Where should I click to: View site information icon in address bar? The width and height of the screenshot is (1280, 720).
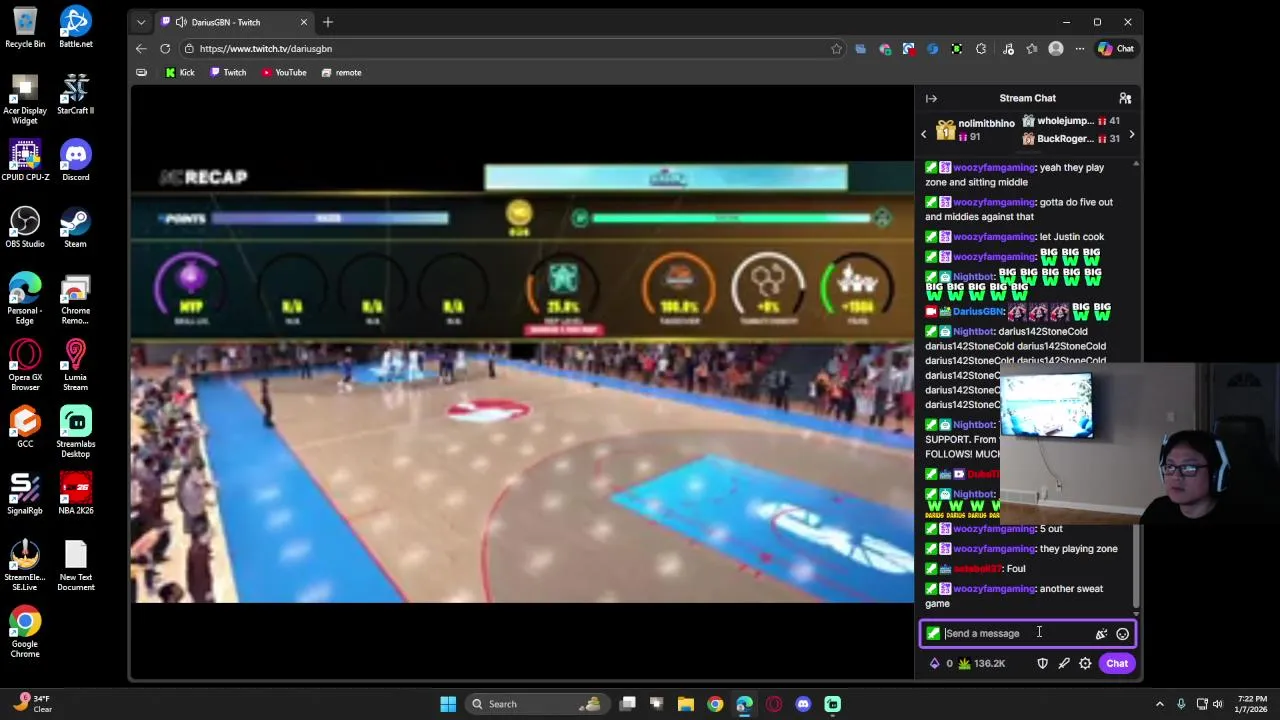pyautogui.click(x=189, y=48)
